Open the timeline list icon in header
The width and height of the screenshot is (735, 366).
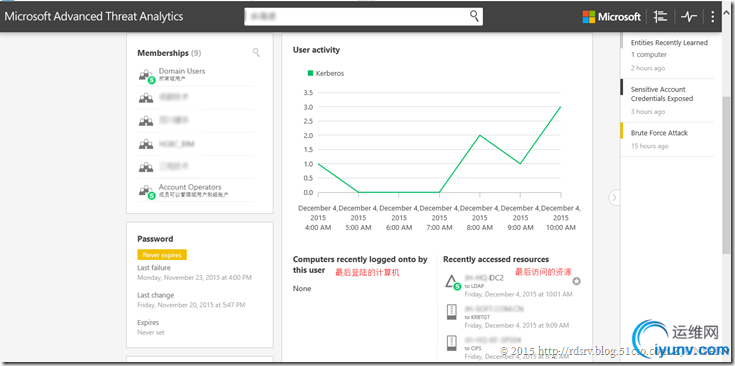(x=660, y=17)
